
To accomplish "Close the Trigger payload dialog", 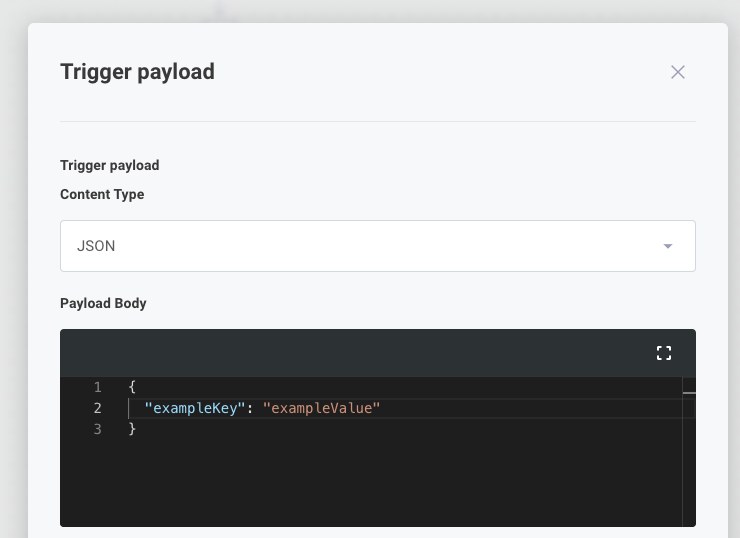I will click(x=678, y=72).
